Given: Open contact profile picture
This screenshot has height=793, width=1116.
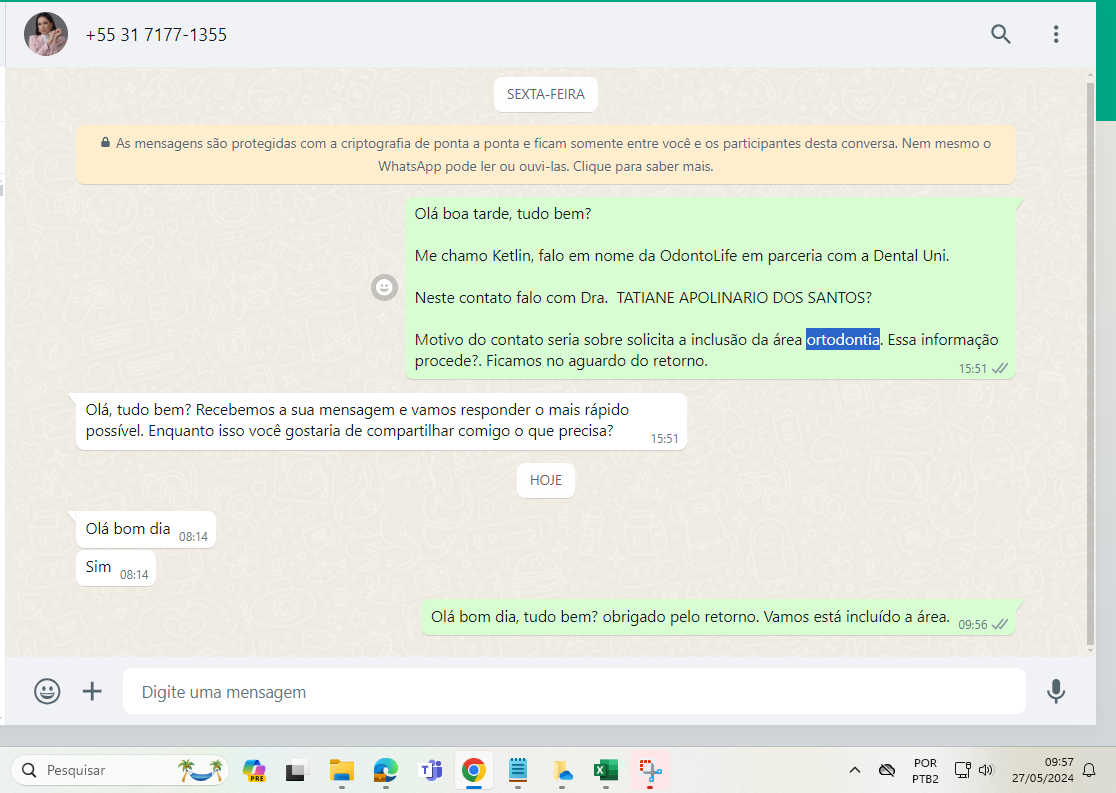Looking at the screenshot, I should (46, 34).
